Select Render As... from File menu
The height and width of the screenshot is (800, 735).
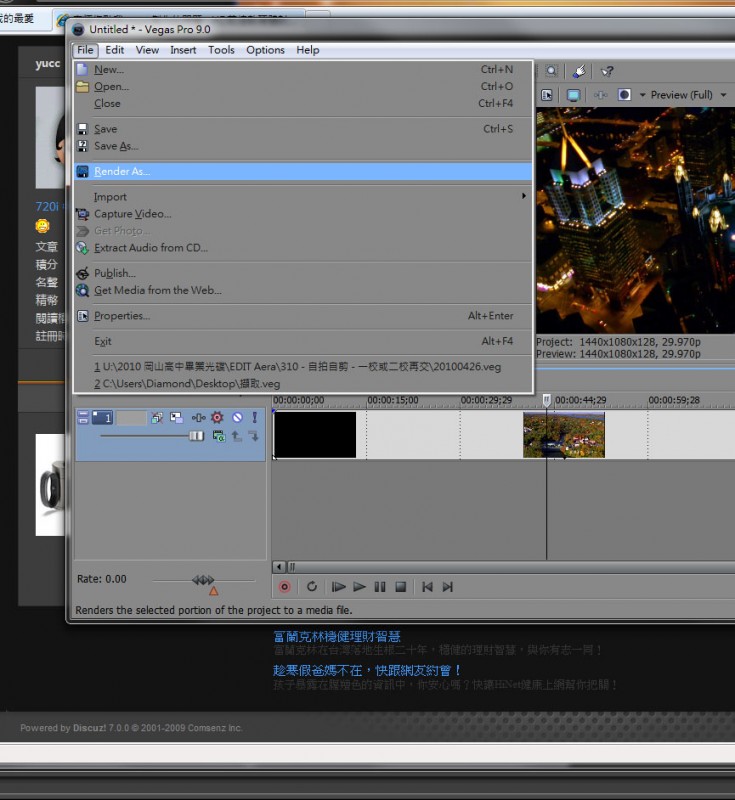click(x=122, y=172)
